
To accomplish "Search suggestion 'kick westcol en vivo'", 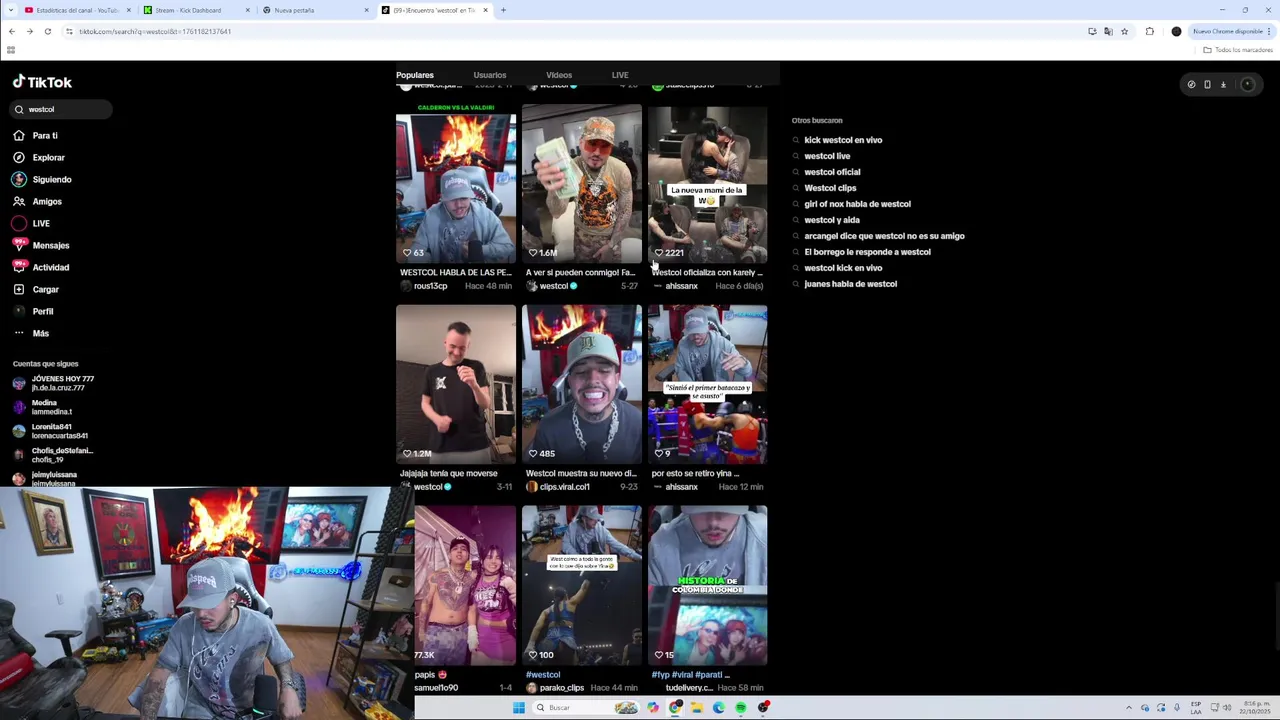I will tap(843, 140).
